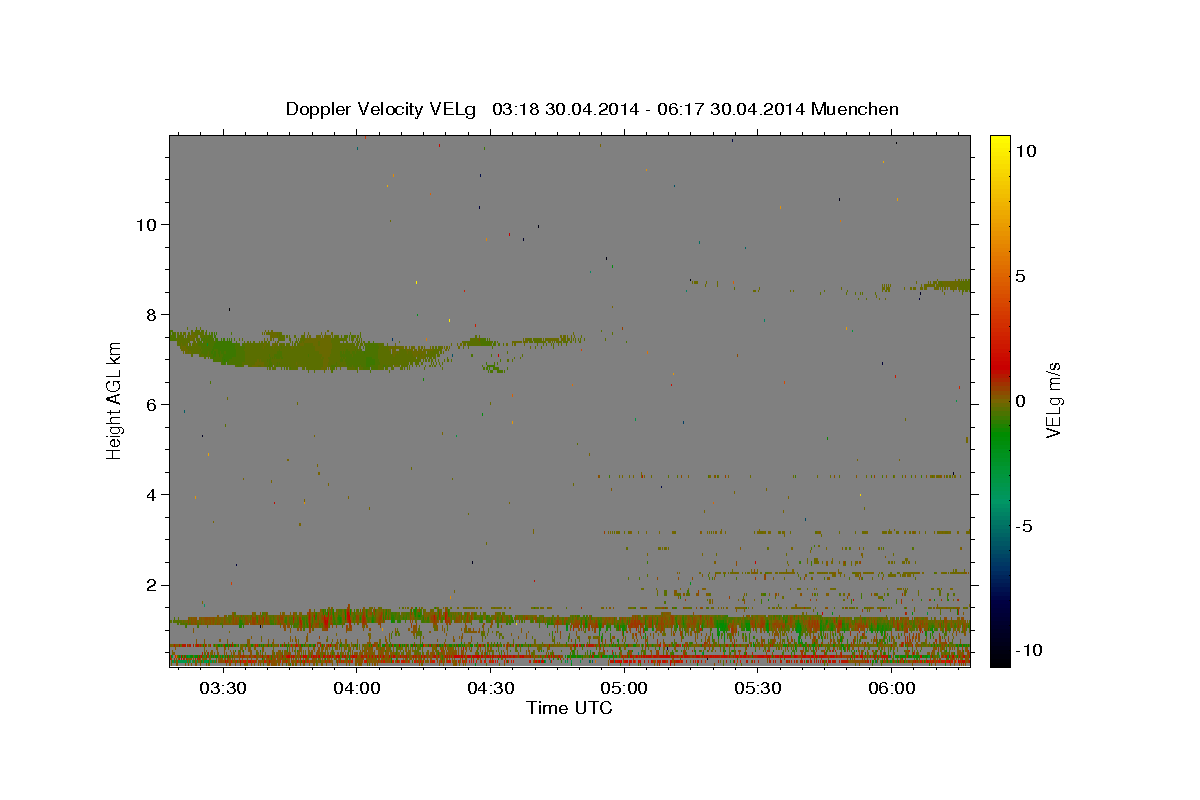Click the '05:30' time axis label
1200x800 pixels.
(758, 688)
